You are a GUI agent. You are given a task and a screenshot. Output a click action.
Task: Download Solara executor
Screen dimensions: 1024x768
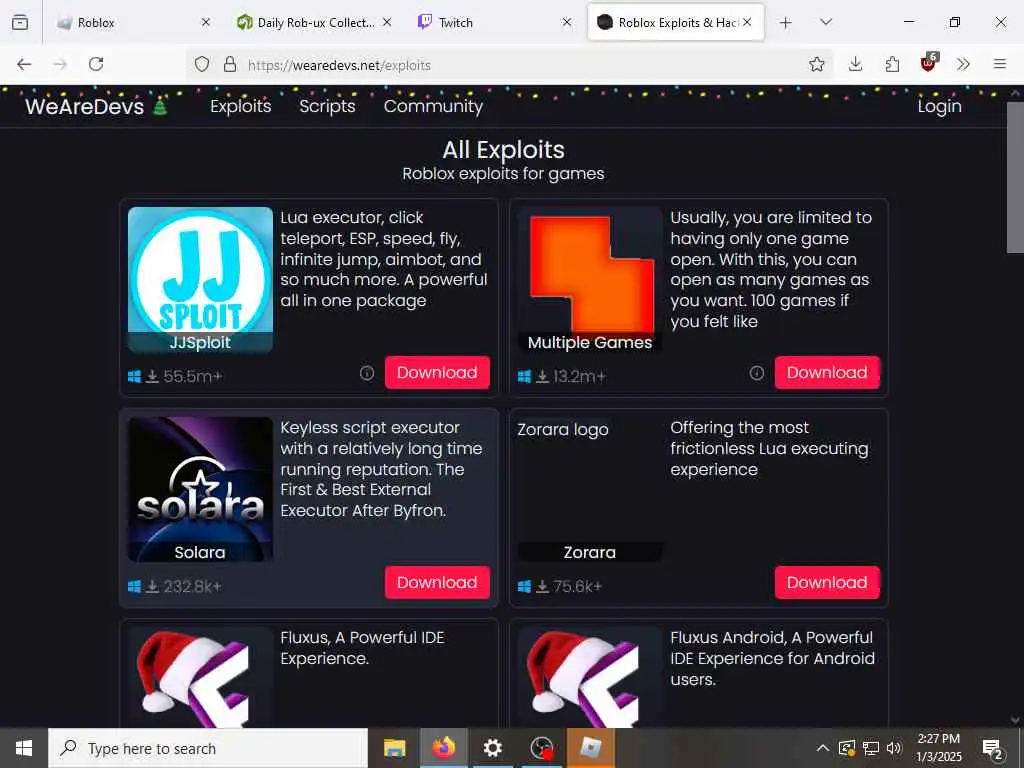[437, 582]
